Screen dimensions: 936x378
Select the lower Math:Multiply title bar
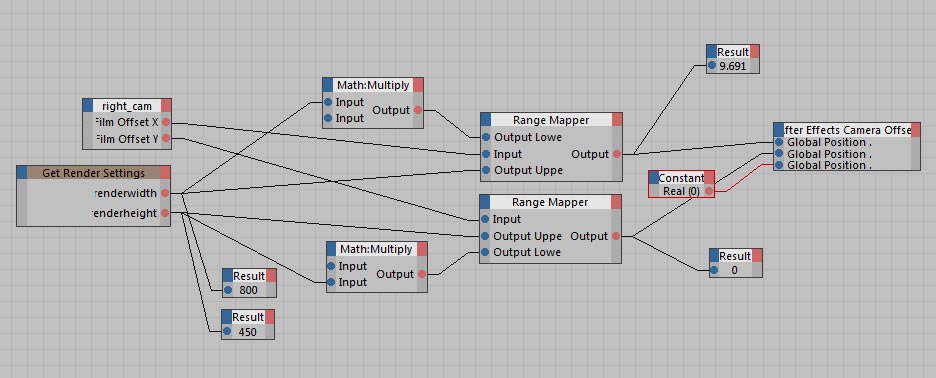(376, 248)
